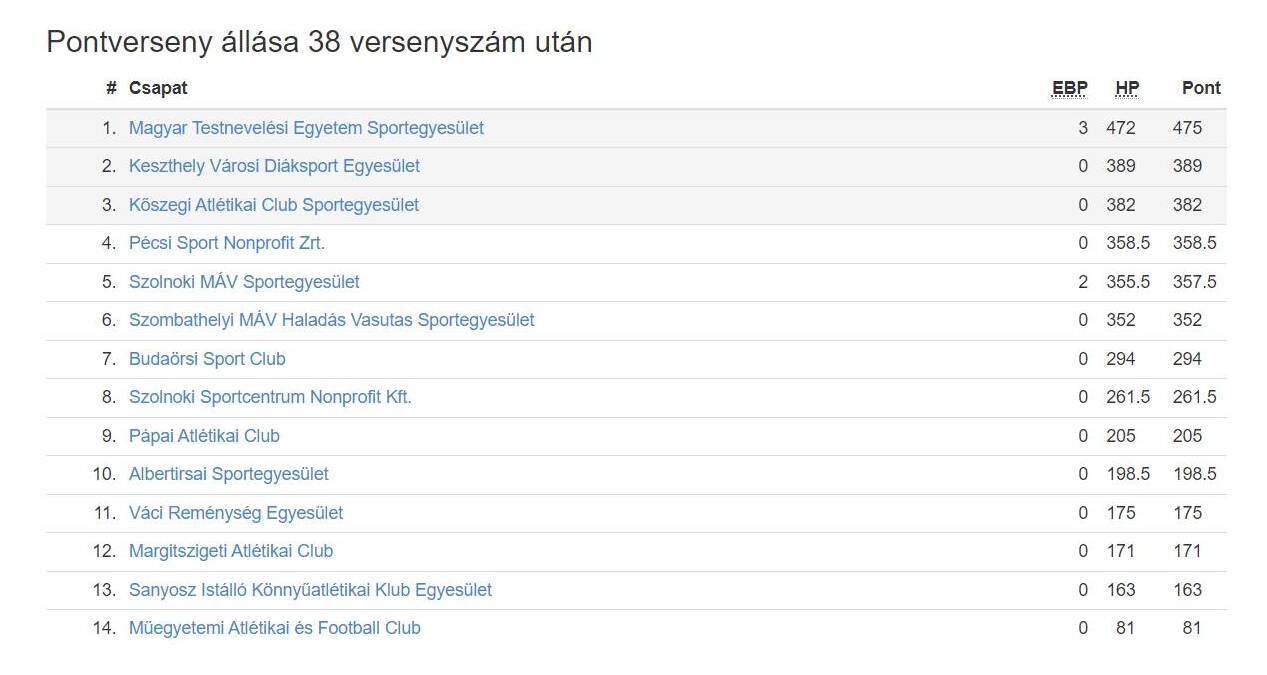Select Váci Reménység Egyesület link
Viewport: 1267px width, 675px height.
coord(236,513)
